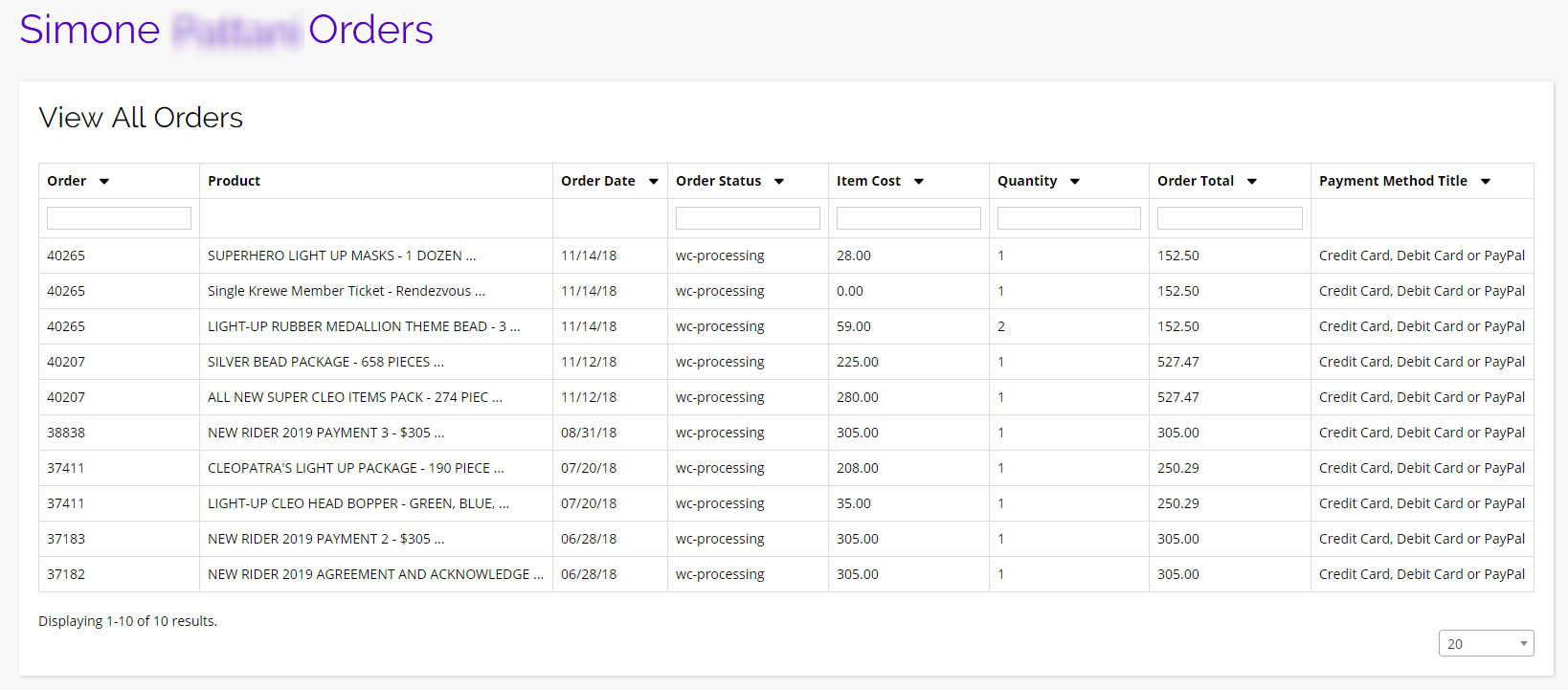Click the Payment Method Title header
This screenshot has height=690, width=1568.
(x=1393, y=181)
